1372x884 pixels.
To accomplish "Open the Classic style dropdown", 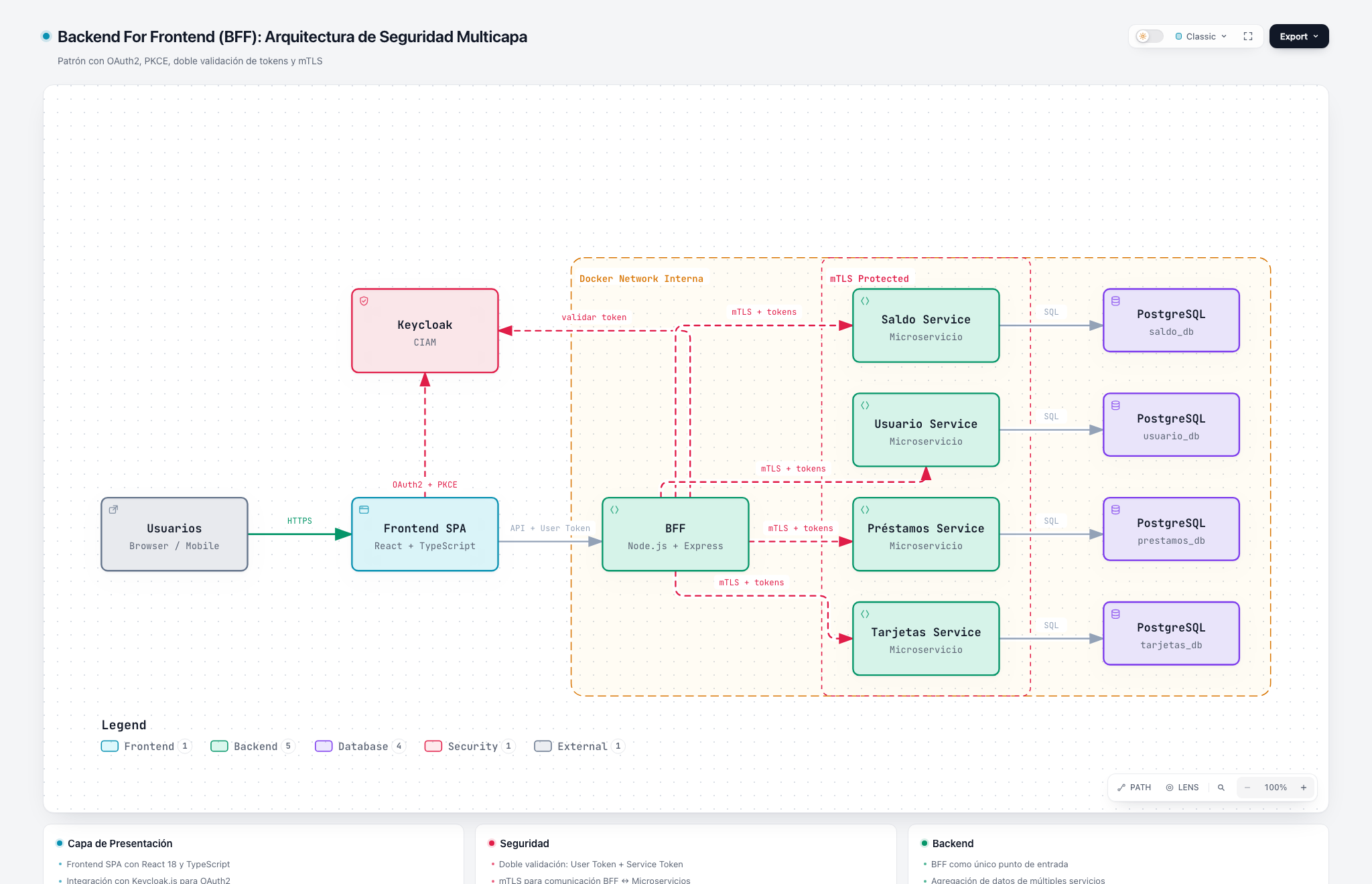I will click(x=1201, y=36).
